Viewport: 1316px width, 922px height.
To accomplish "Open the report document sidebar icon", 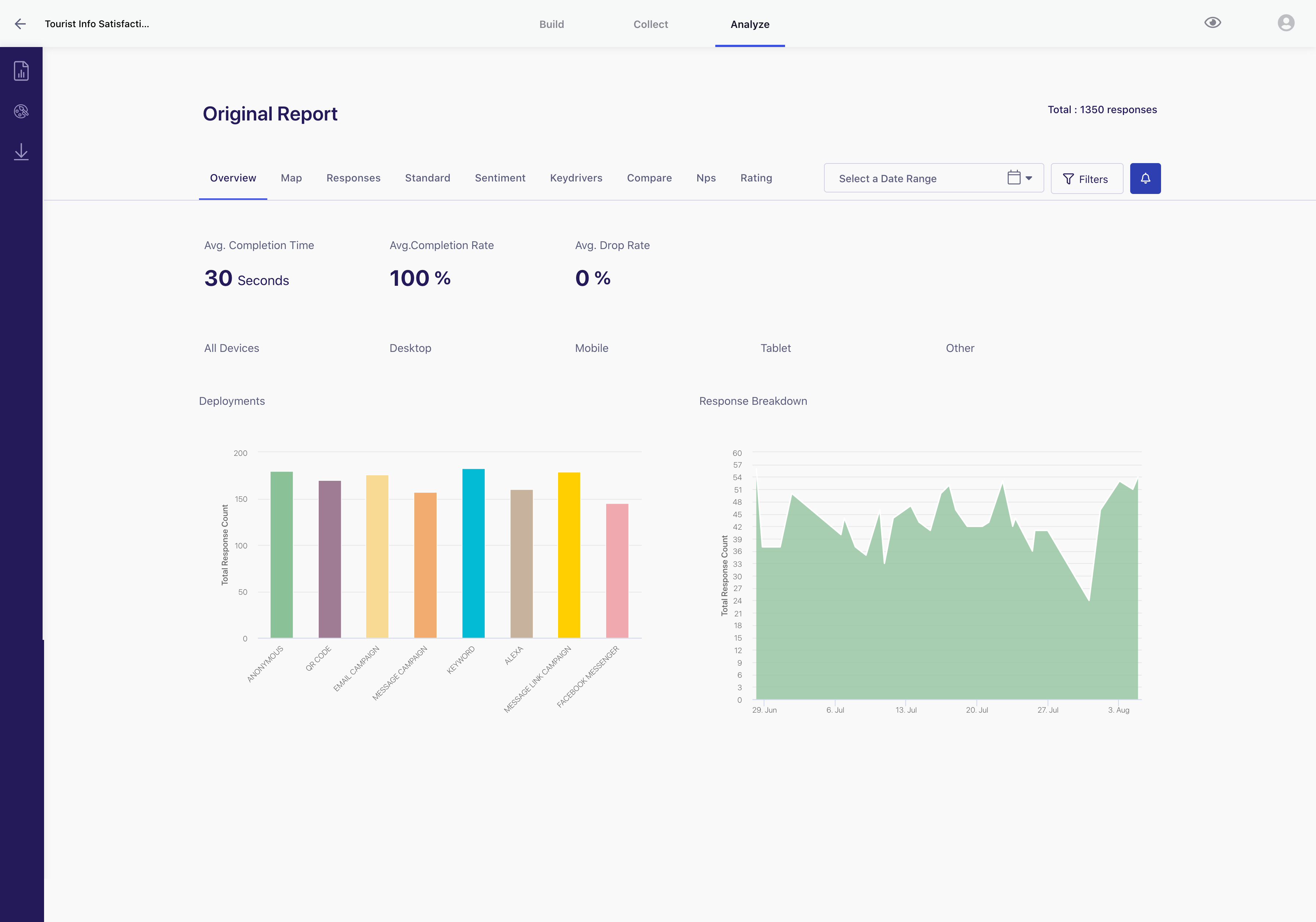I will click(x=21, y=71).
